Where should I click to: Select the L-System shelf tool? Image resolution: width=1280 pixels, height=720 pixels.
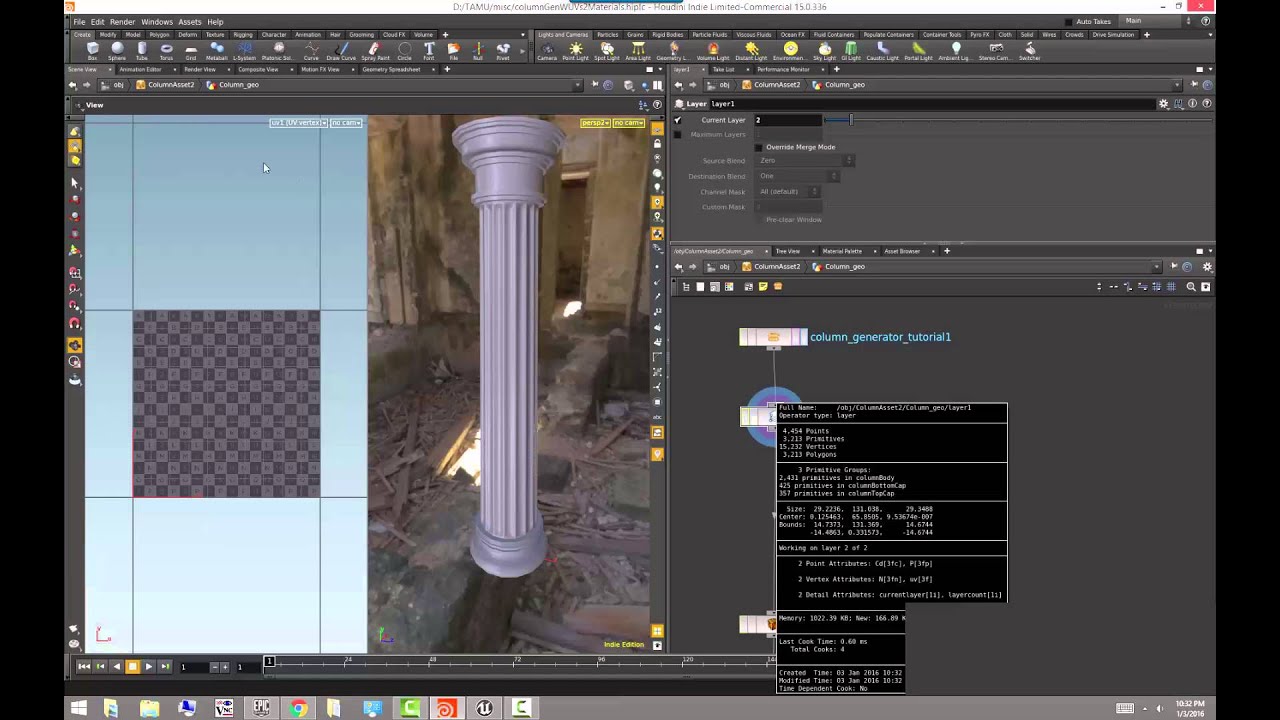pyautogui.click(x=244, y=51)
